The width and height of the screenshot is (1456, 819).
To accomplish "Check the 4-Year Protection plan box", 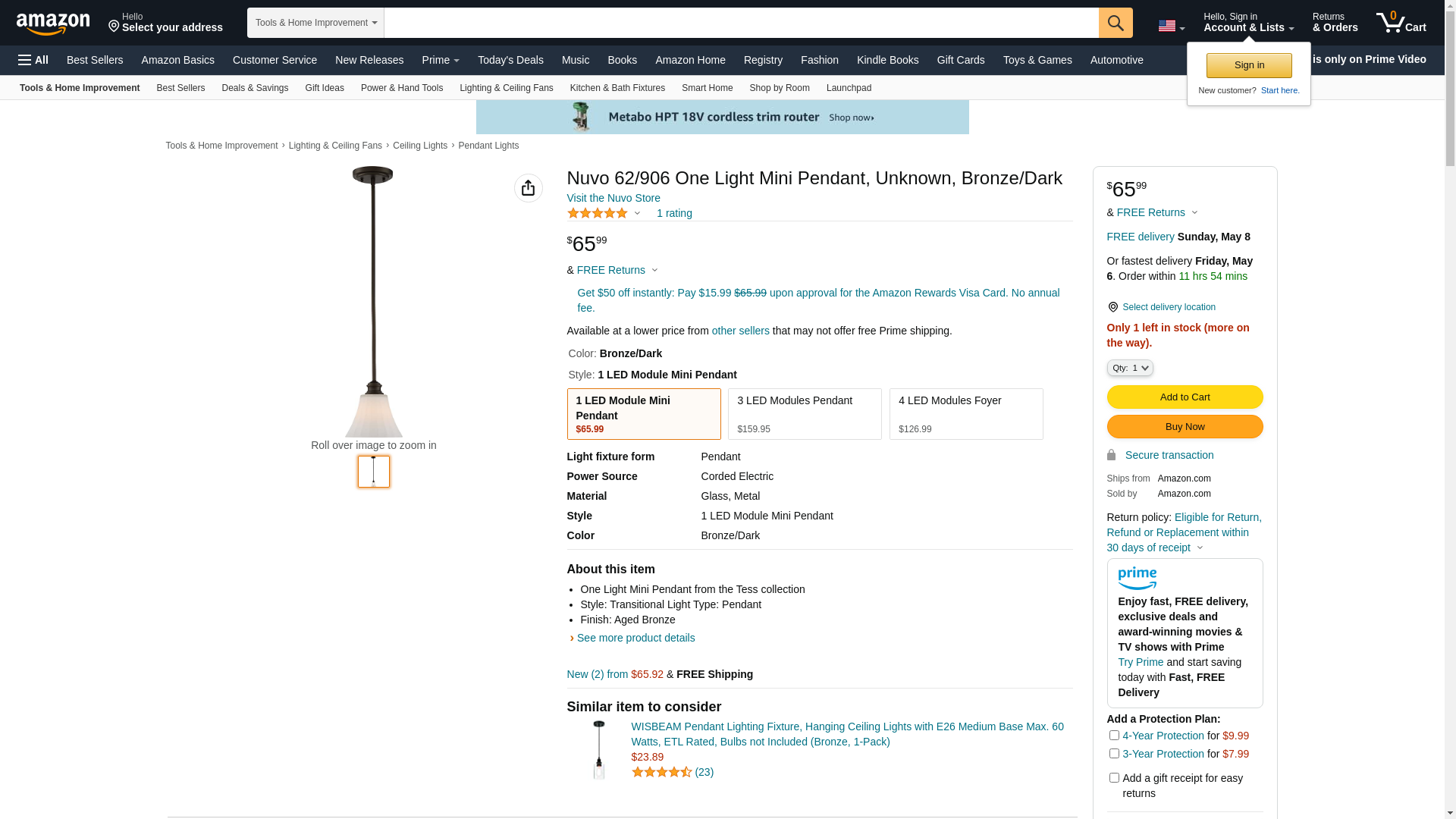I will (1114, 736).
